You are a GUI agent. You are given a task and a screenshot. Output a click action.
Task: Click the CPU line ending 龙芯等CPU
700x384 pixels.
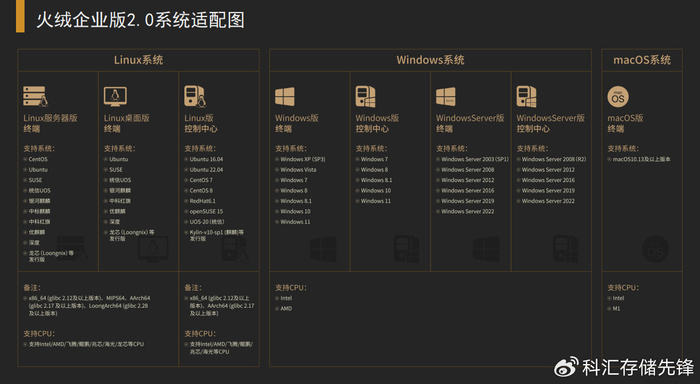(x=86, y=344)
